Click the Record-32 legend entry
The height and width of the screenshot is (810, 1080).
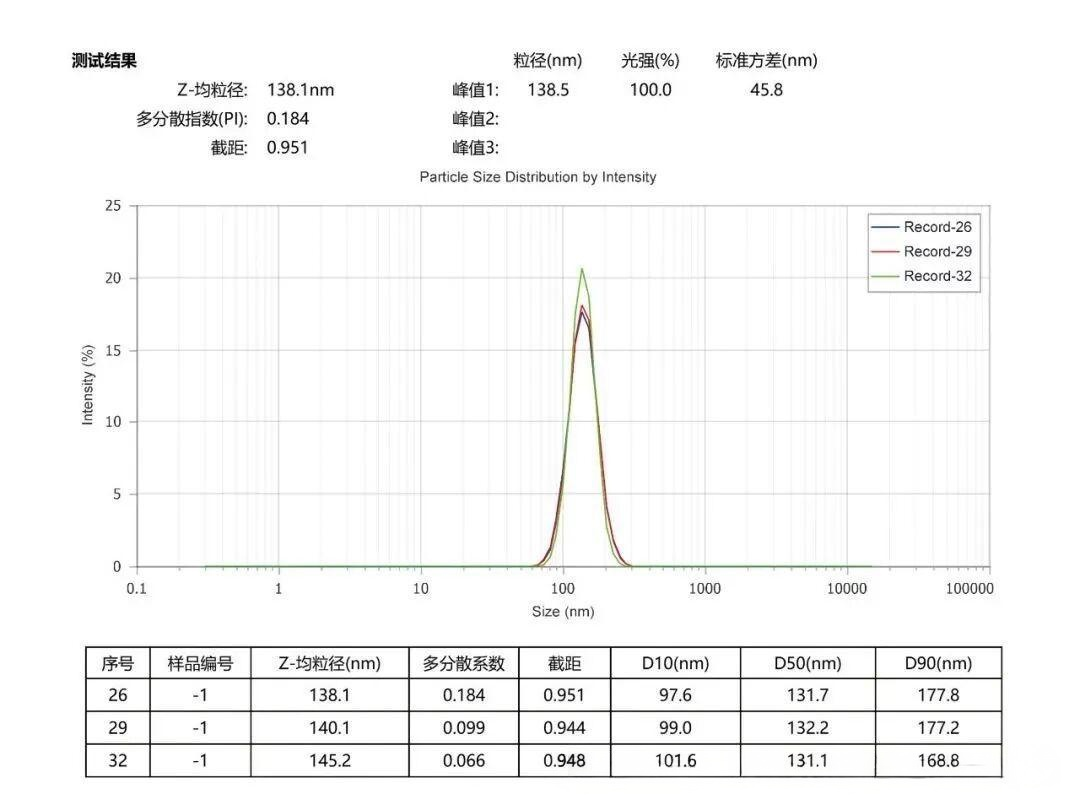(937, 277)
